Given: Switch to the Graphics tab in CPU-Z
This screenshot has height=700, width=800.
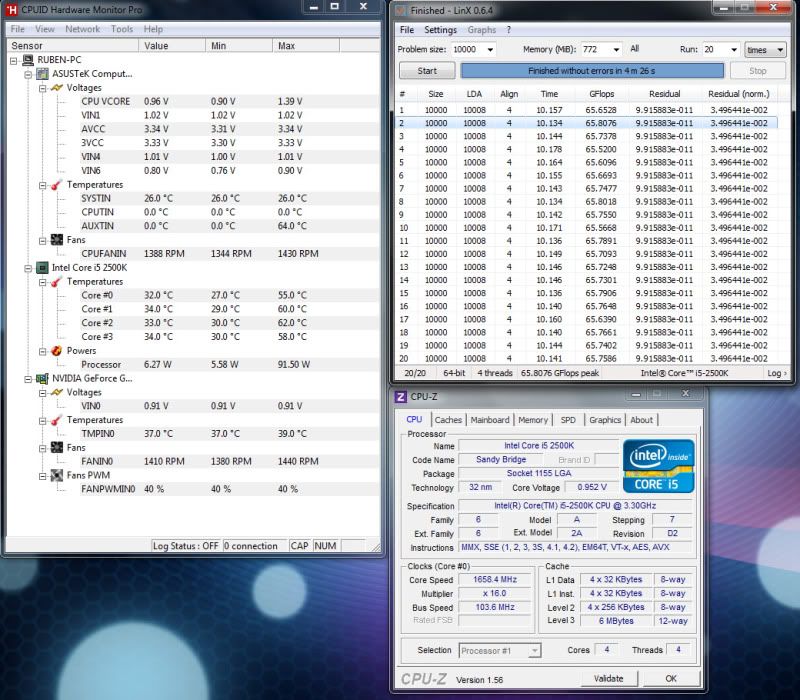Looking at the screenshot, I should click(605, 420).
